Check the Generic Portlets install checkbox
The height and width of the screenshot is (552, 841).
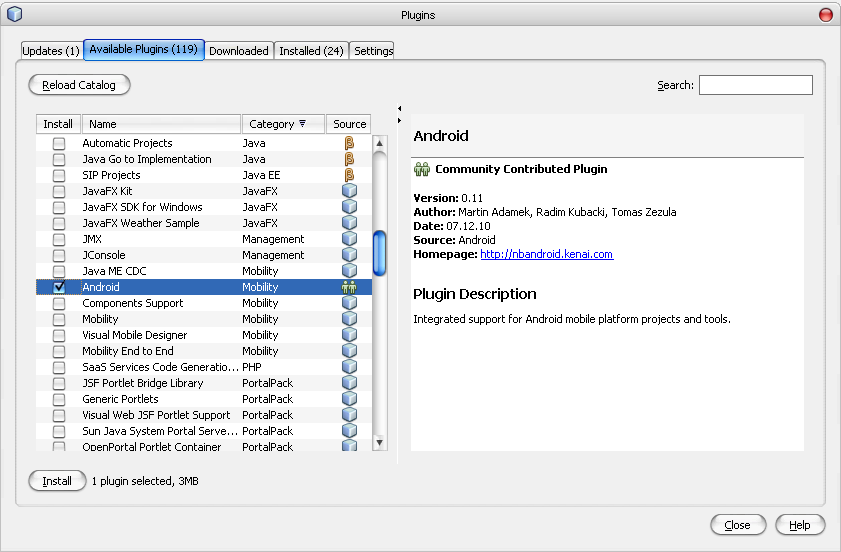coord(59,399)
